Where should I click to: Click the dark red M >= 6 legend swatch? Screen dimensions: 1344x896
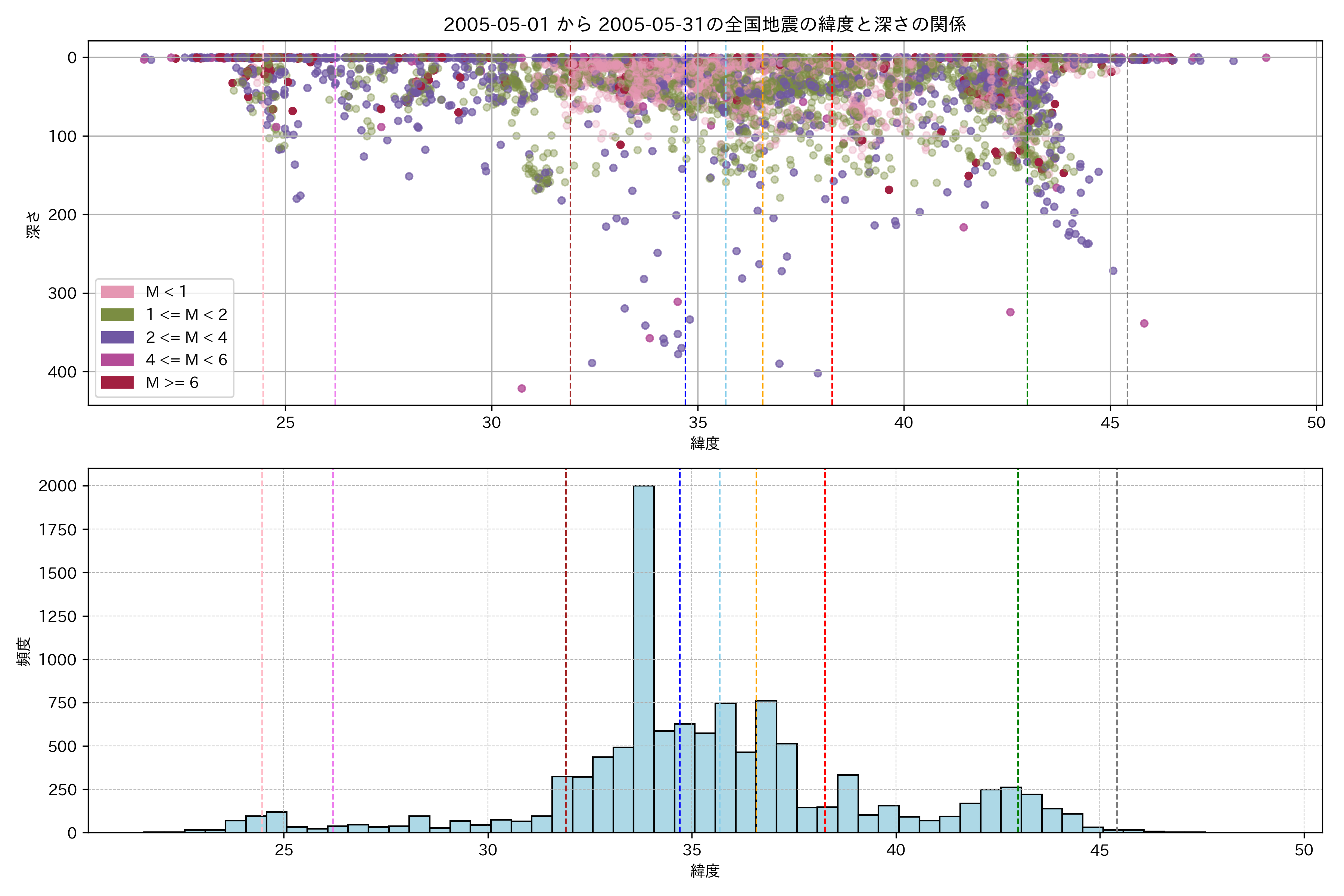tap(117, 383)
